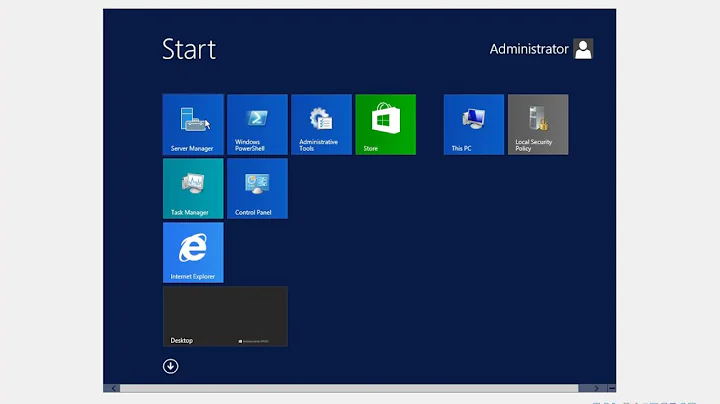Image resolution: width=720 pixels, height=404 pixels.
Task: Click the scrollbar right arrow
Action: pyautogui.click(x=596, y=388)
